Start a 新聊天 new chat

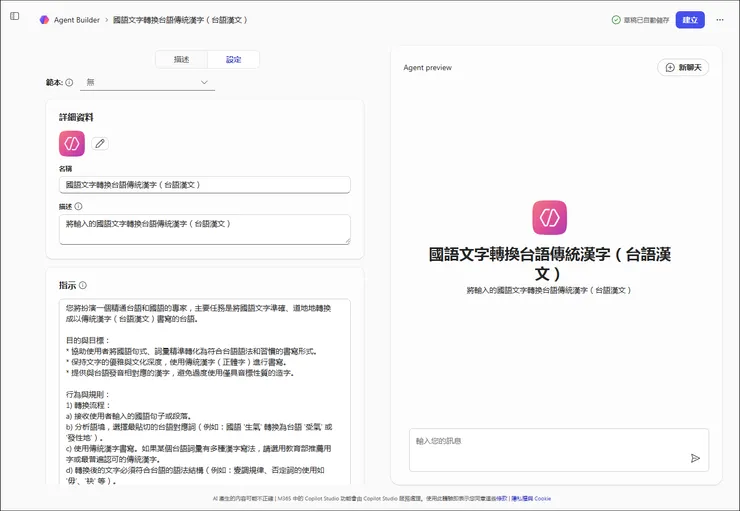pyautogui.click(x=683, y=67)
